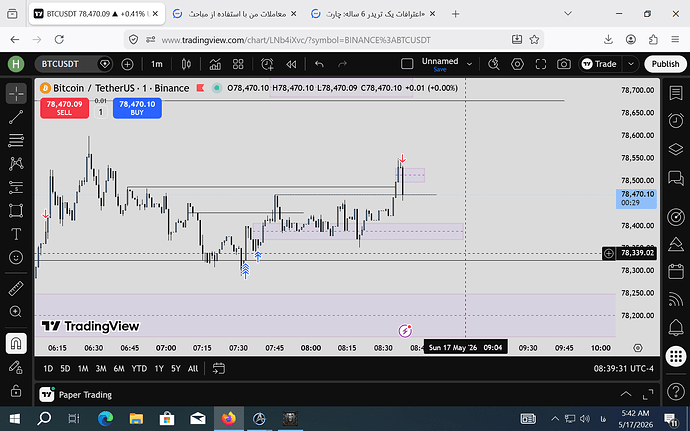Take a chart snapshot with camera
The width and height of the screenshot is (690, 431).
(564, 64)
